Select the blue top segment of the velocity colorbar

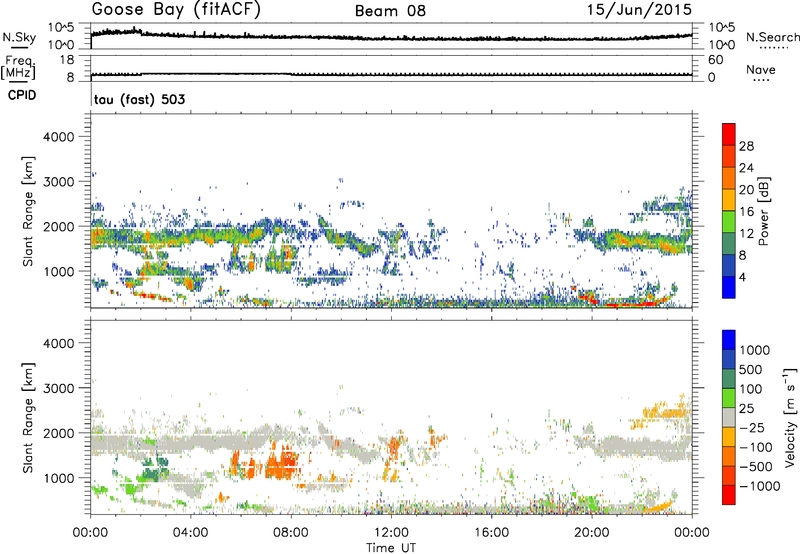[x=729, y=340]
